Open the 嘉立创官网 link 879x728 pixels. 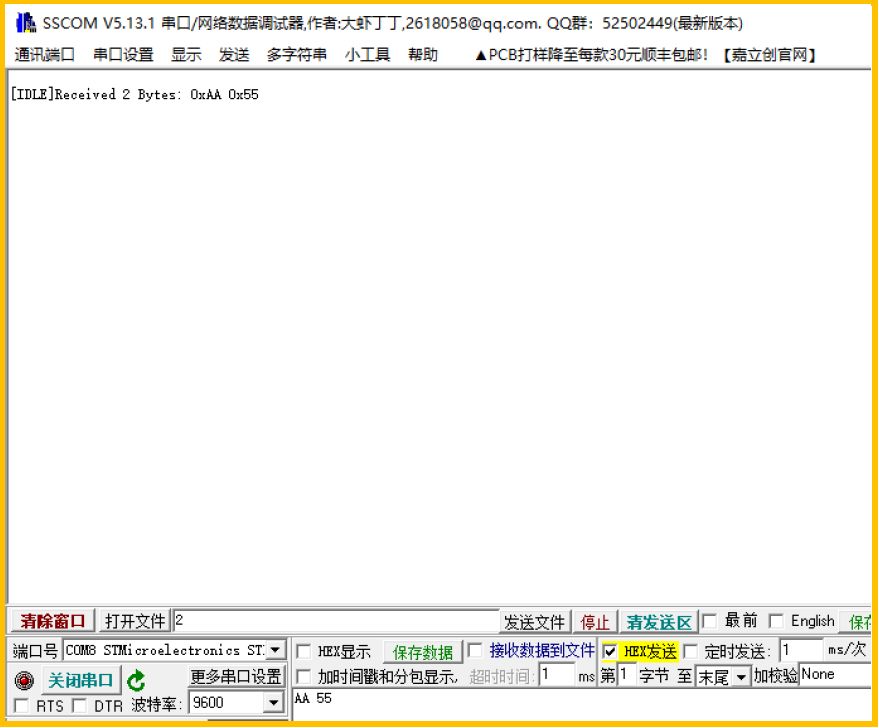pyautogui.click(x=769, y=55)
